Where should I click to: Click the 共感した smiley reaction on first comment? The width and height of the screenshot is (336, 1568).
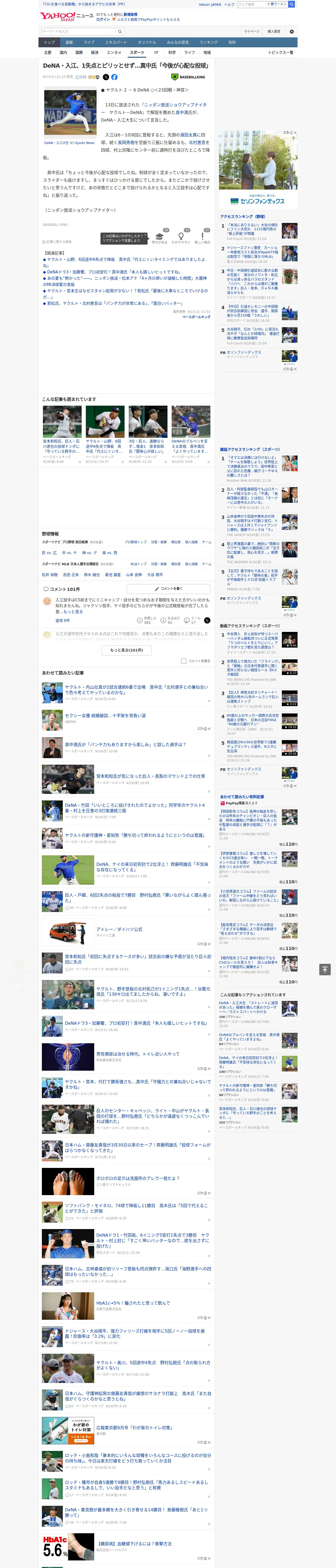coord(140,620)
